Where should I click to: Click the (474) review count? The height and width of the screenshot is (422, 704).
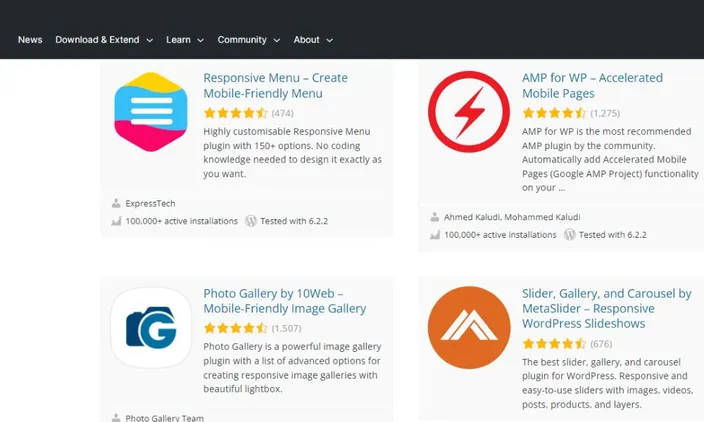coord(282,113)
